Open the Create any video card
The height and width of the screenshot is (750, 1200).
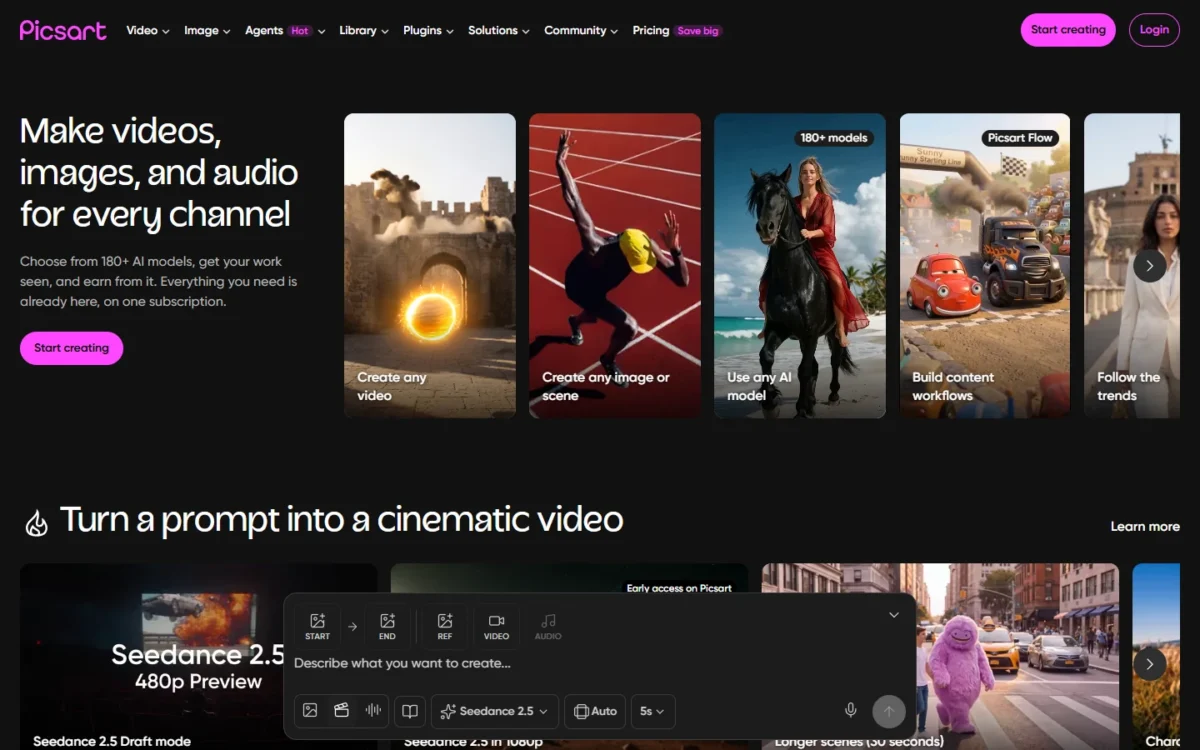pos(430,265)
